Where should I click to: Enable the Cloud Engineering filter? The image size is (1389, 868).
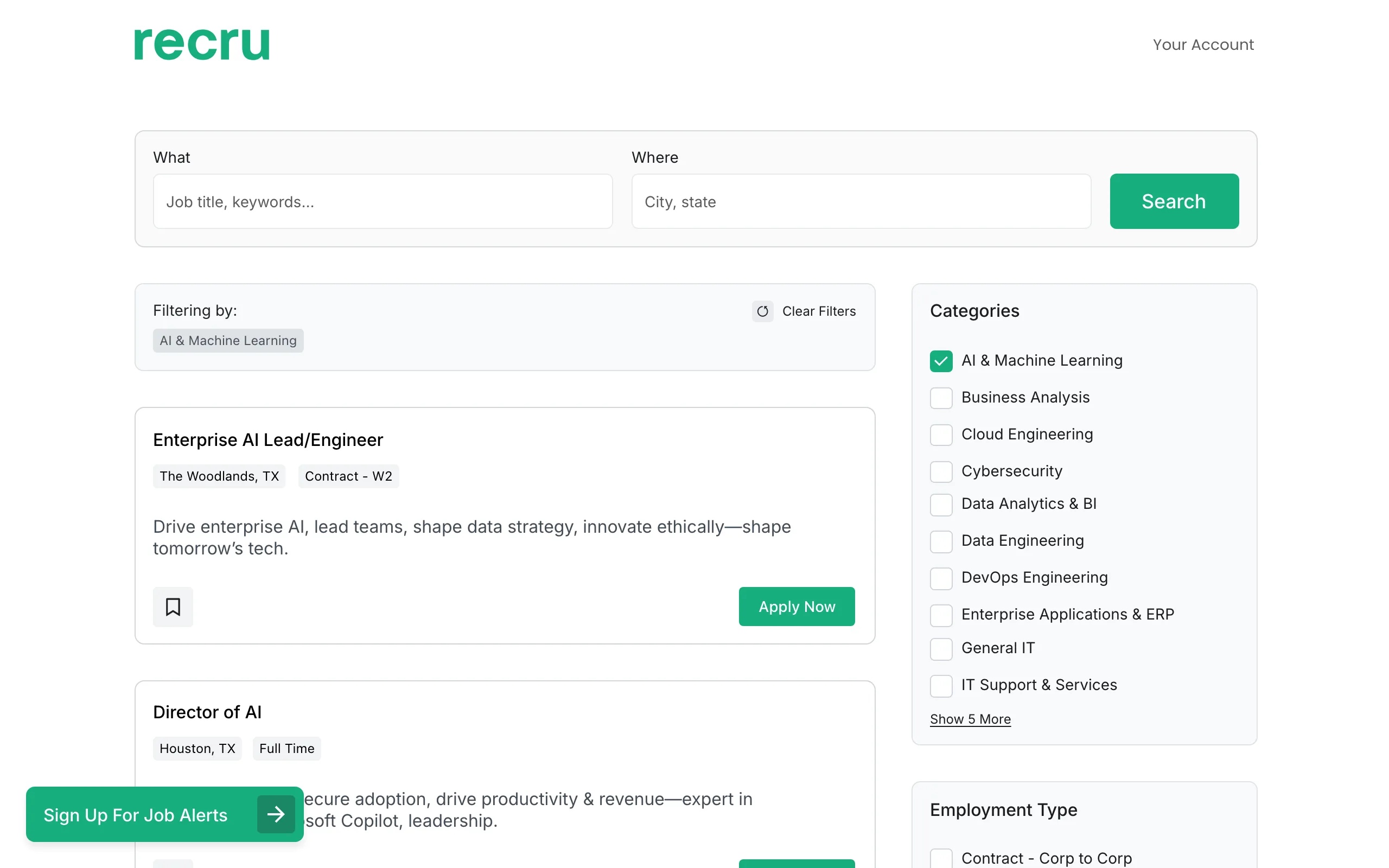(941, 435)
